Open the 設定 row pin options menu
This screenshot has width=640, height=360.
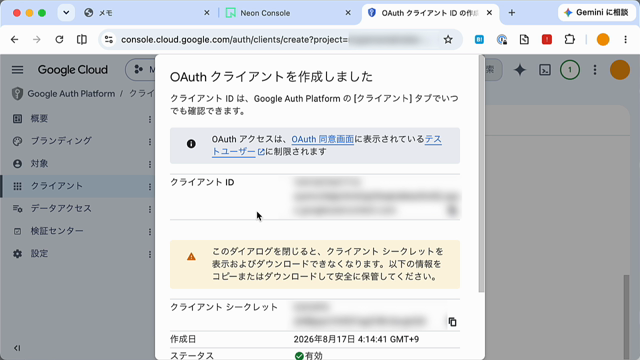coord(150,254)
